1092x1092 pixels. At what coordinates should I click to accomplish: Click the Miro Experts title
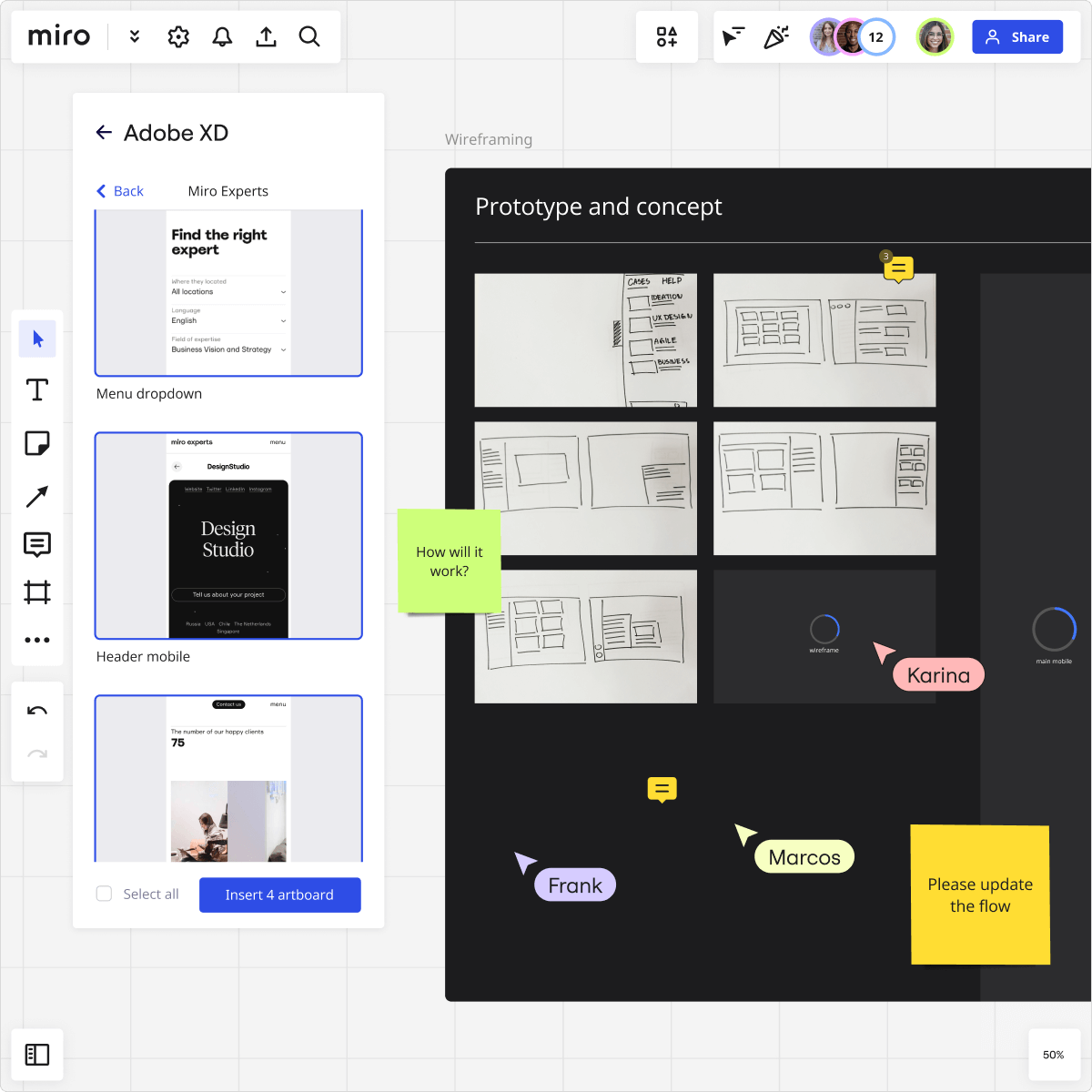click(228, 191)
